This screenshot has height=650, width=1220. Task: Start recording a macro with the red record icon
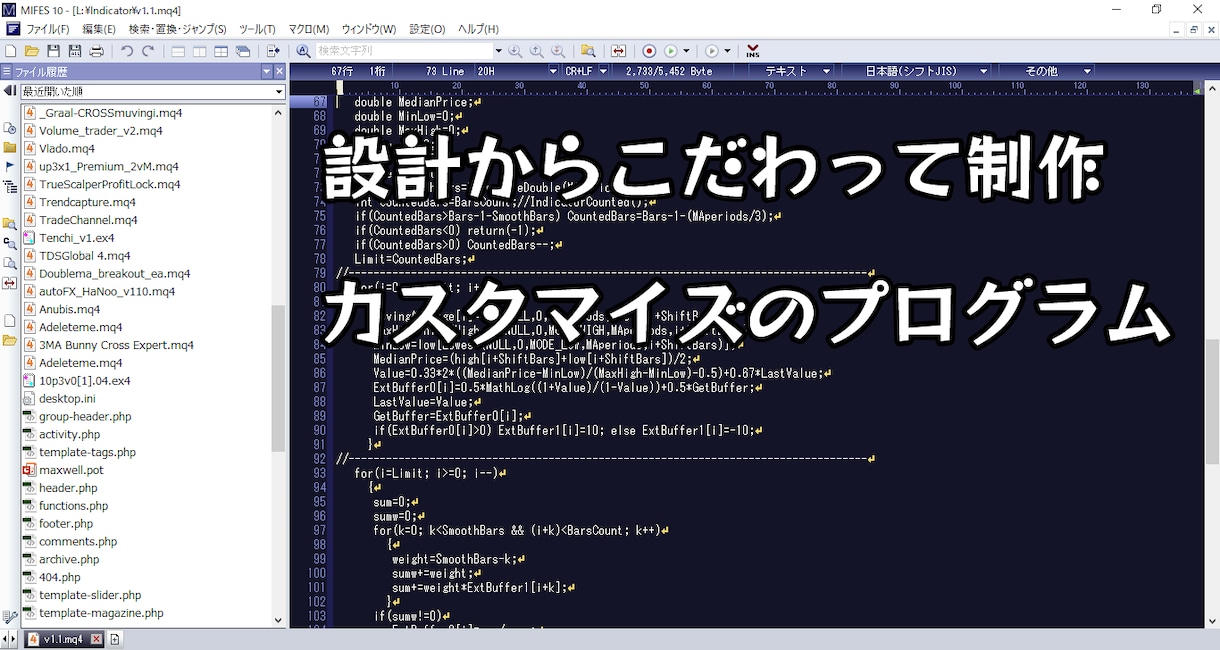[x=649, y=51]
